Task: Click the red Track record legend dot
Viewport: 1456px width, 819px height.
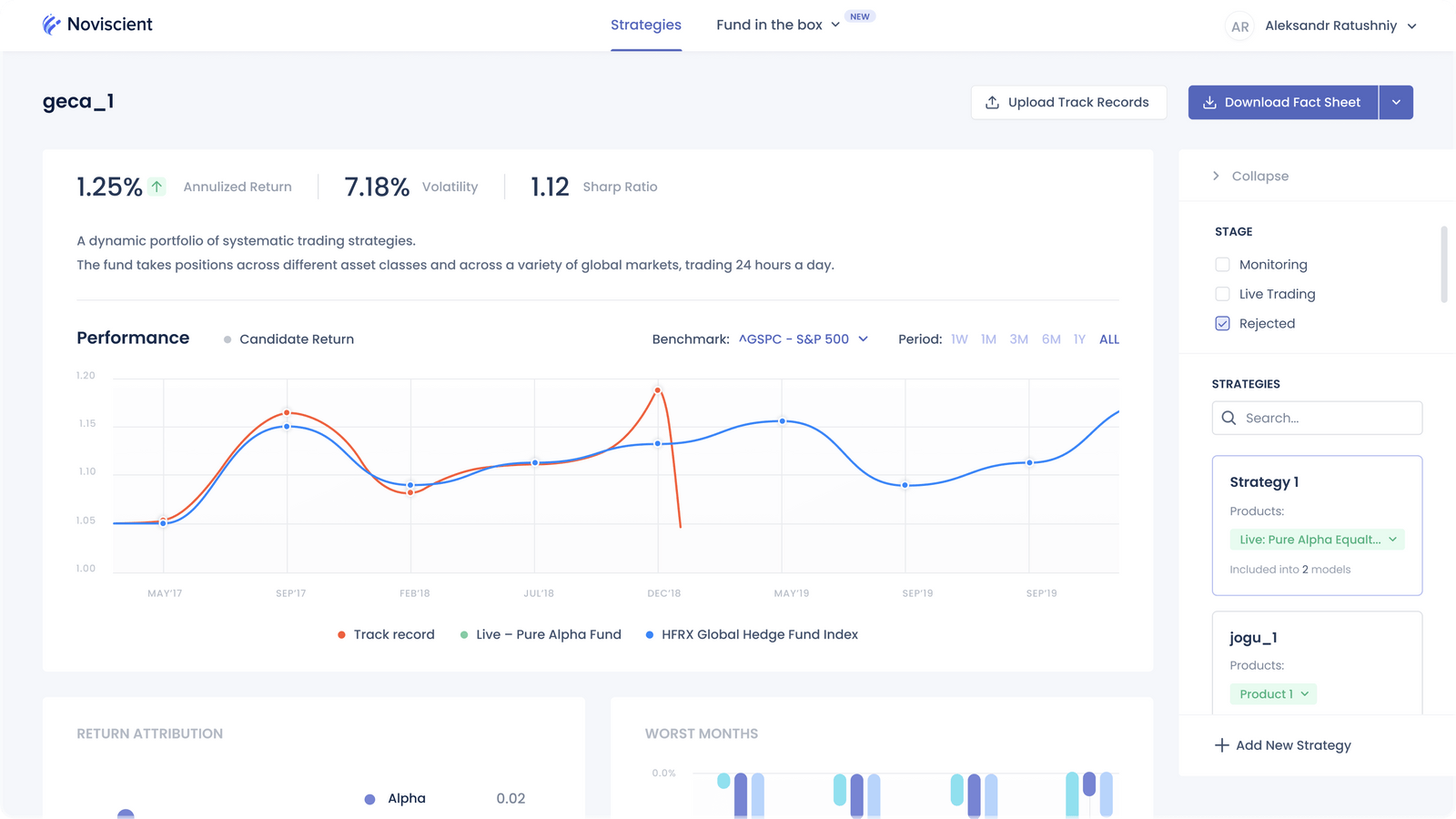Action: (341, 635)
